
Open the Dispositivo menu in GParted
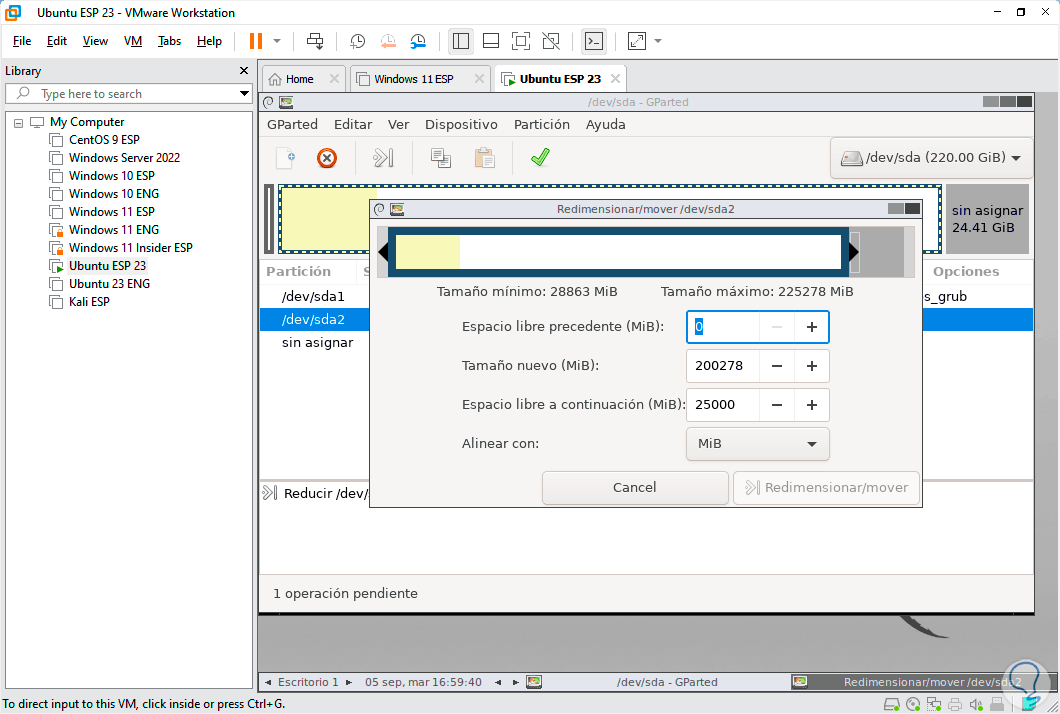click(461, 124)
